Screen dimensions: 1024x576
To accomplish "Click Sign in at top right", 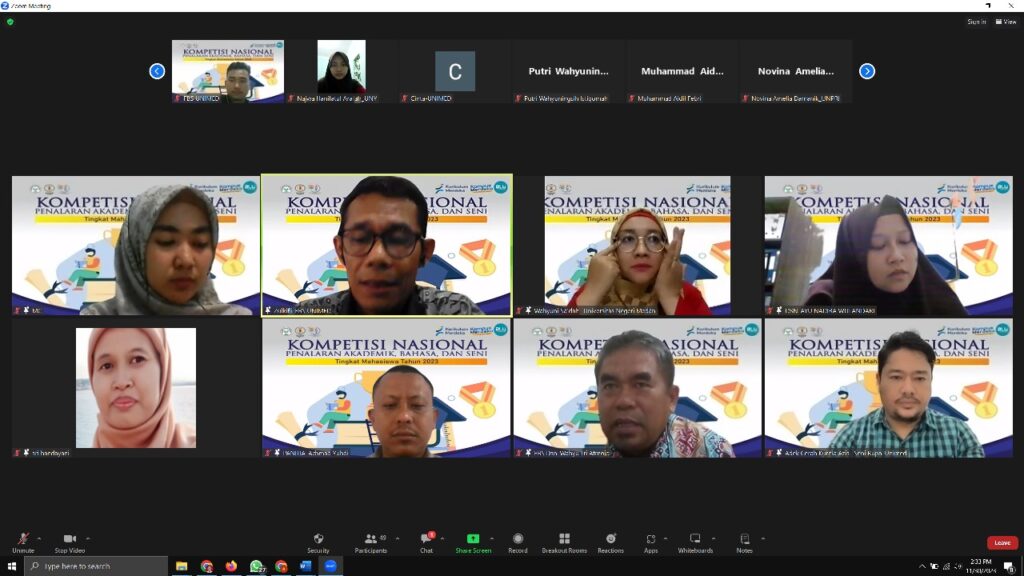I will tap(976, 22).
